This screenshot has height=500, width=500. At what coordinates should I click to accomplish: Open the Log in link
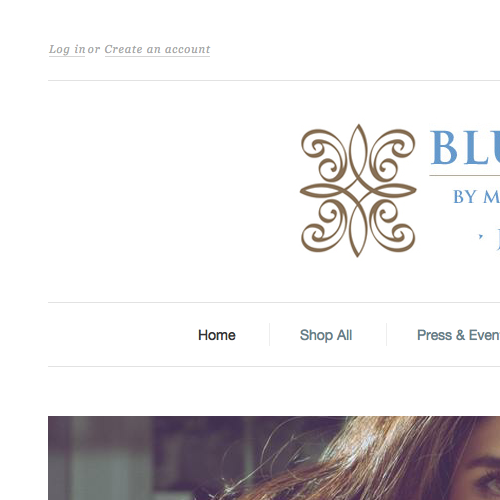[67, 49]
